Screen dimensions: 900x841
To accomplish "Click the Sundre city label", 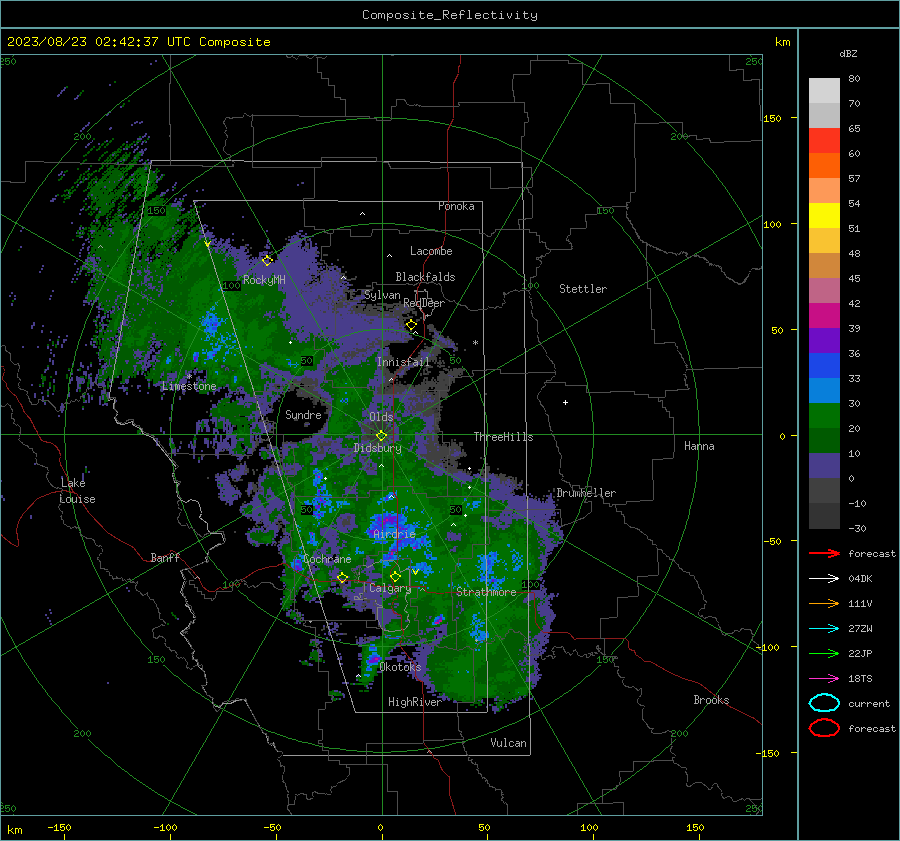I will [x=303, y=415].
